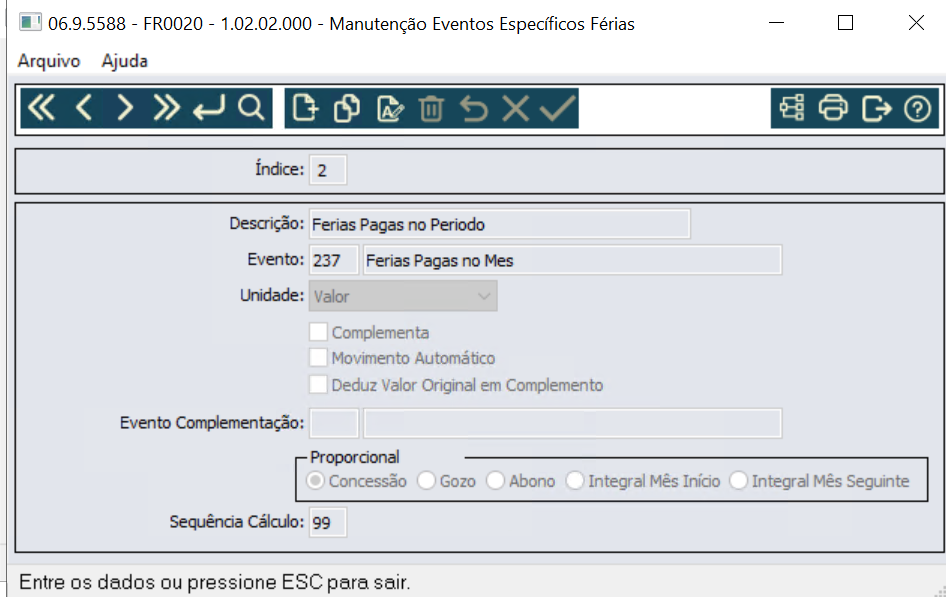Viewport: 946px width, 597px height.
Task: Click the status bar message 'Entre os dados ou pressione ESC para sair.'
Action: click(x=214, y=583)
